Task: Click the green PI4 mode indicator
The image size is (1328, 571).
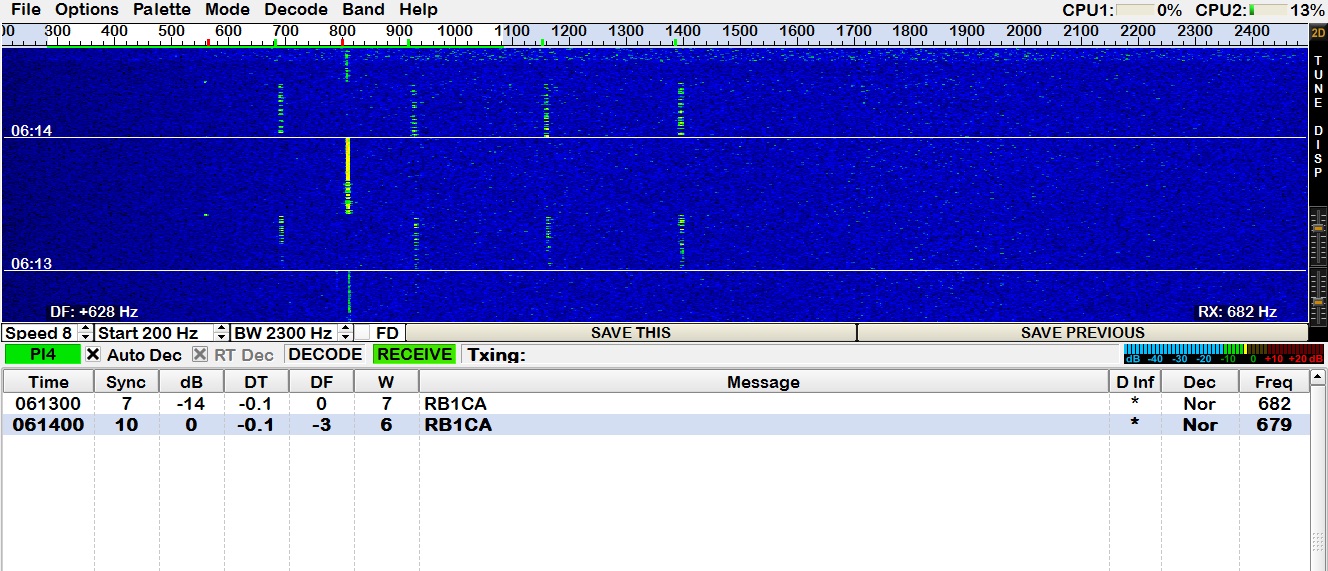Action: coord(42,354)
